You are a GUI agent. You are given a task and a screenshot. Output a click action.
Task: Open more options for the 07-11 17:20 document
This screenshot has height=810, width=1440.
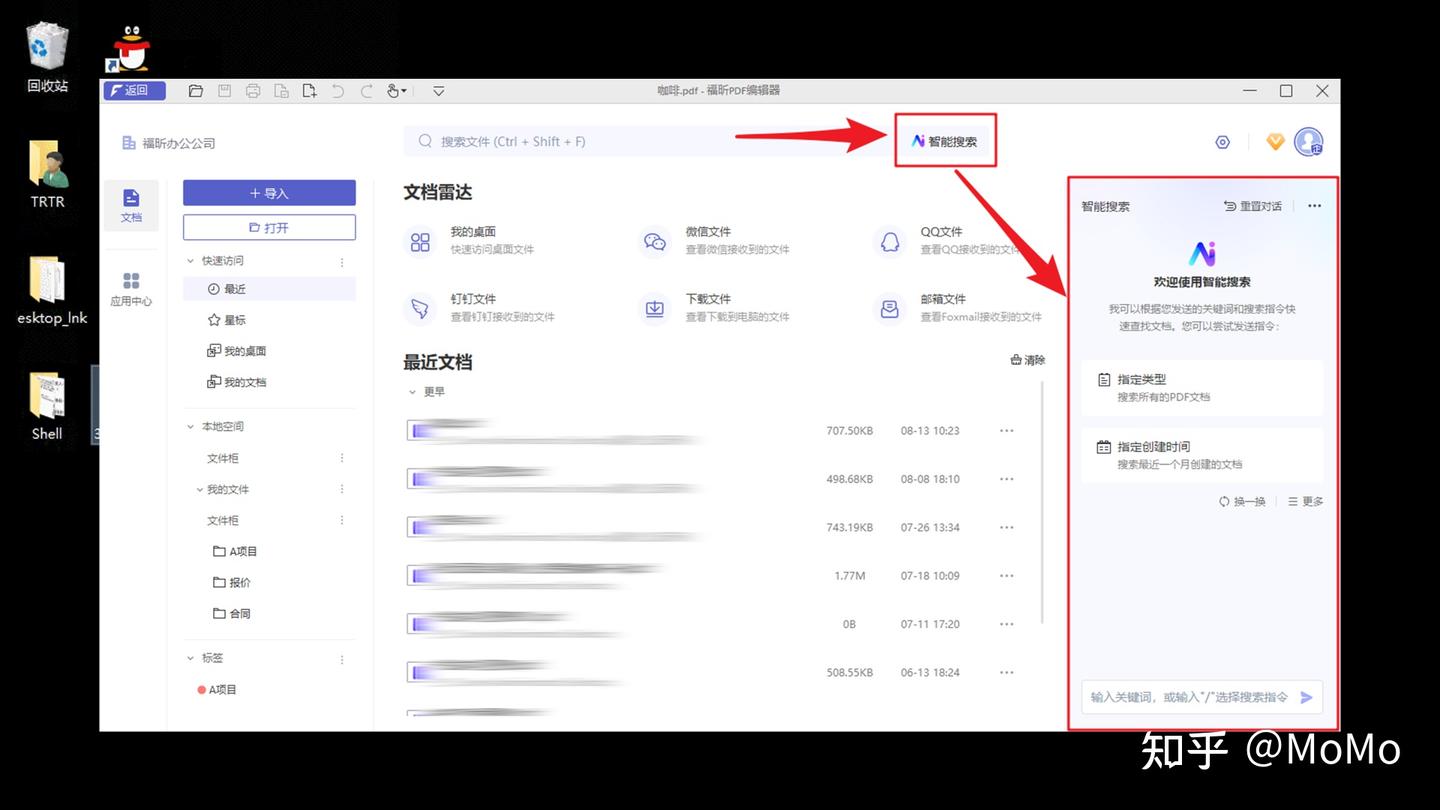[1006, 624]
